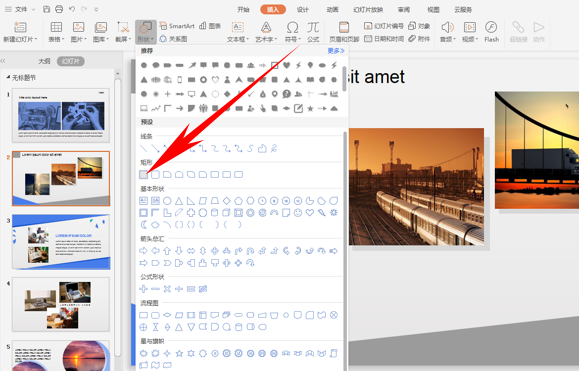This screenshot has height=371, width=579.
Task: Open slide 1 thumbnail
Action: [61, 115]
